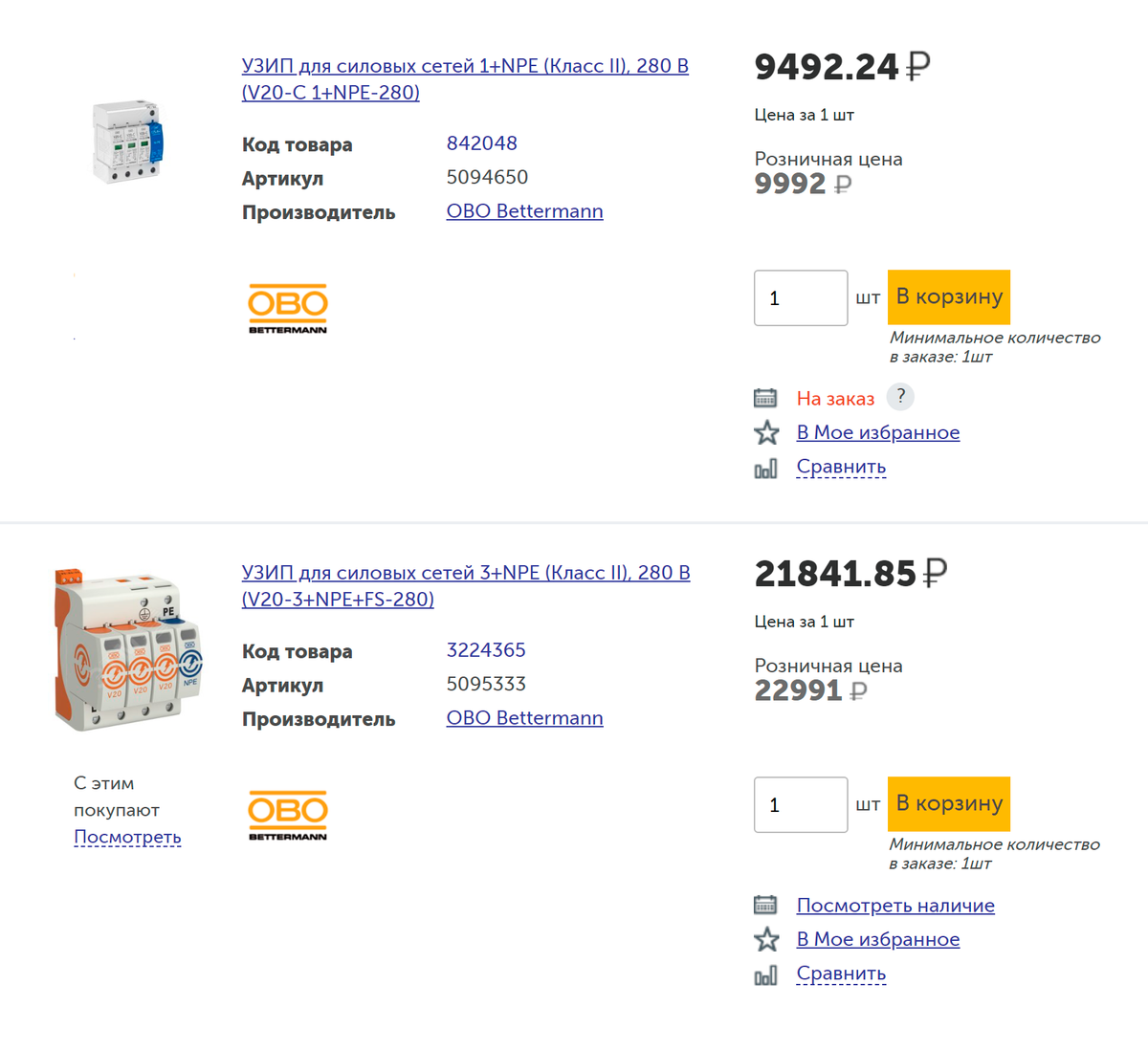Add the 9492.24 ₽ product to cart
The width and height of the screenshot is (1148, 1050).
coord(948,297)
